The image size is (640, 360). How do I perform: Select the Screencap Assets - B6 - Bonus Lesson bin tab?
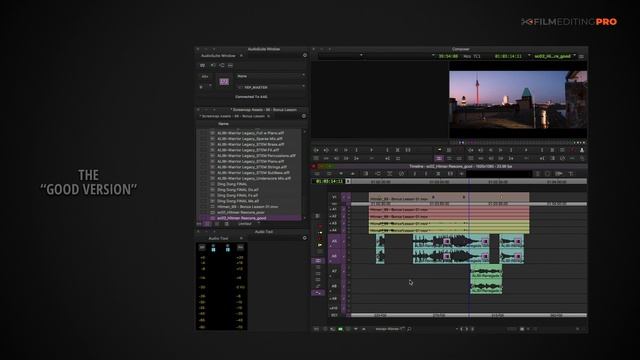pos(232,116)
